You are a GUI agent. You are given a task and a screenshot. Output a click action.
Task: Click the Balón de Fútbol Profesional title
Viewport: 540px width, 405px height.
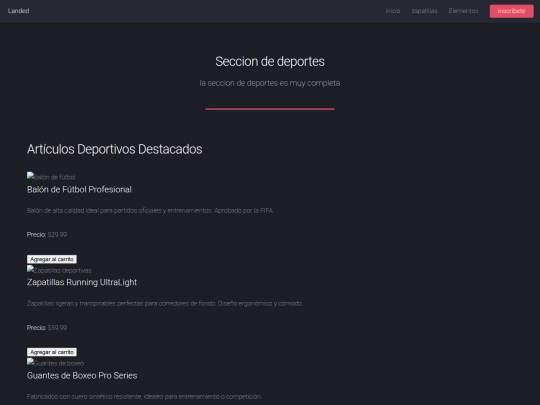(79, 189)
